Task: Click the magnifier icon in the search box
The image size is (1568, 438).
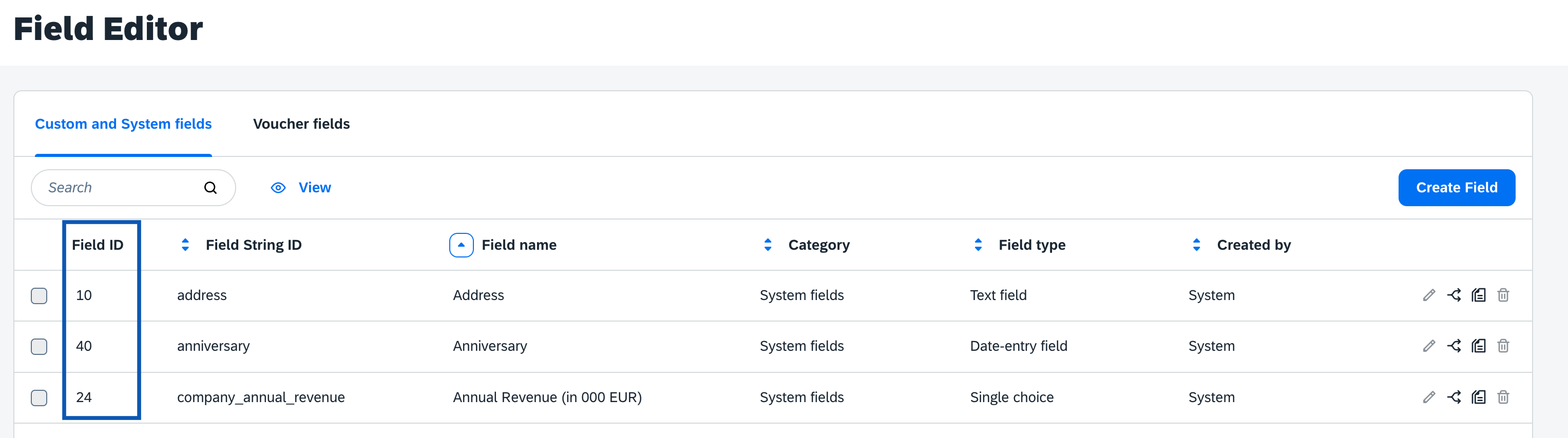Action: (211, 188)
